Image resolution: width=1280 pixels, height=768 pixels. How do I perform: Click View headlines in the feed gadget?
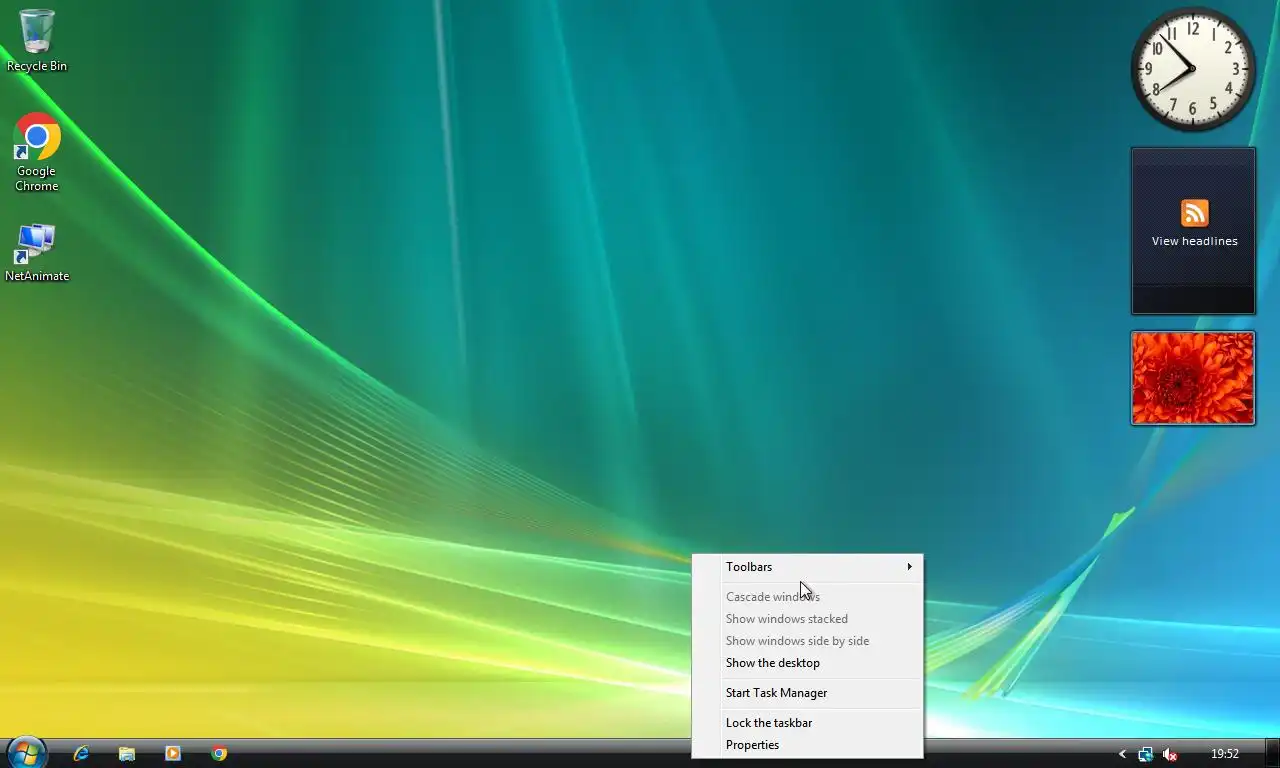[x=1194, y=241]
